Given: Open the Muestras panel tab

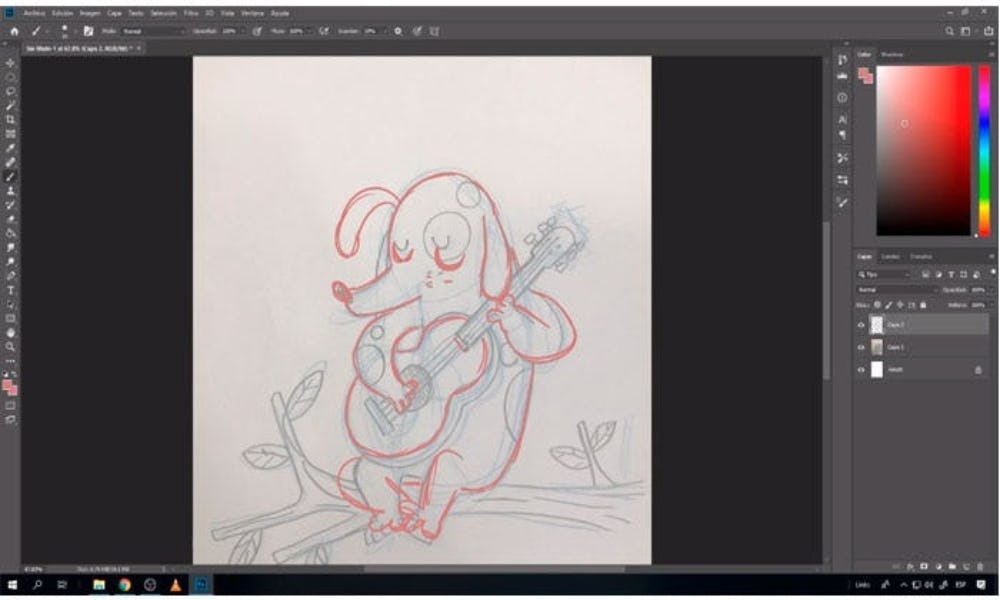Looking at the screenshot, I should pyautogui.click(x=893, y=54).
